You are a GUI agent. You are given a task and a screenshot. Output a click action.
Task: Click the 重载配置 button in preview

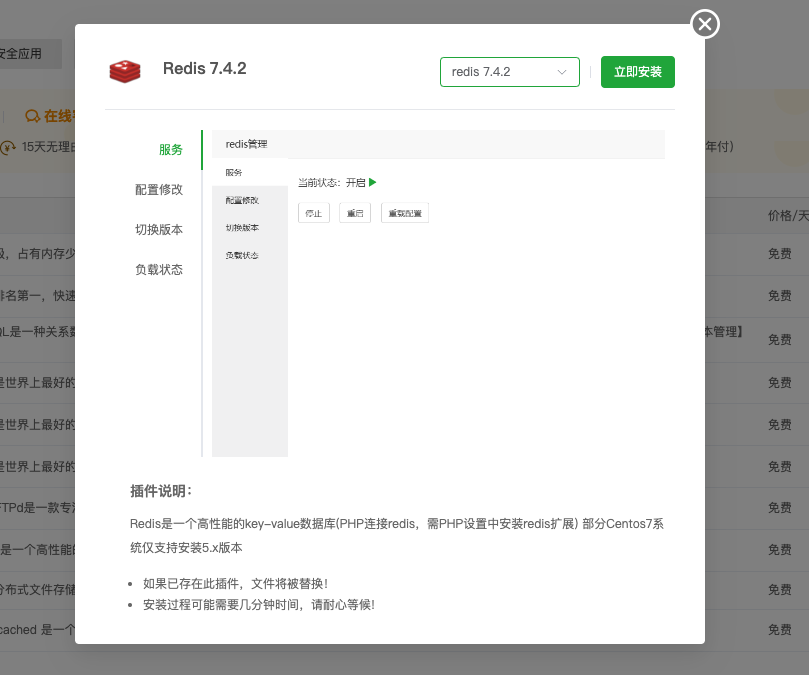click(x=405, y=213)
